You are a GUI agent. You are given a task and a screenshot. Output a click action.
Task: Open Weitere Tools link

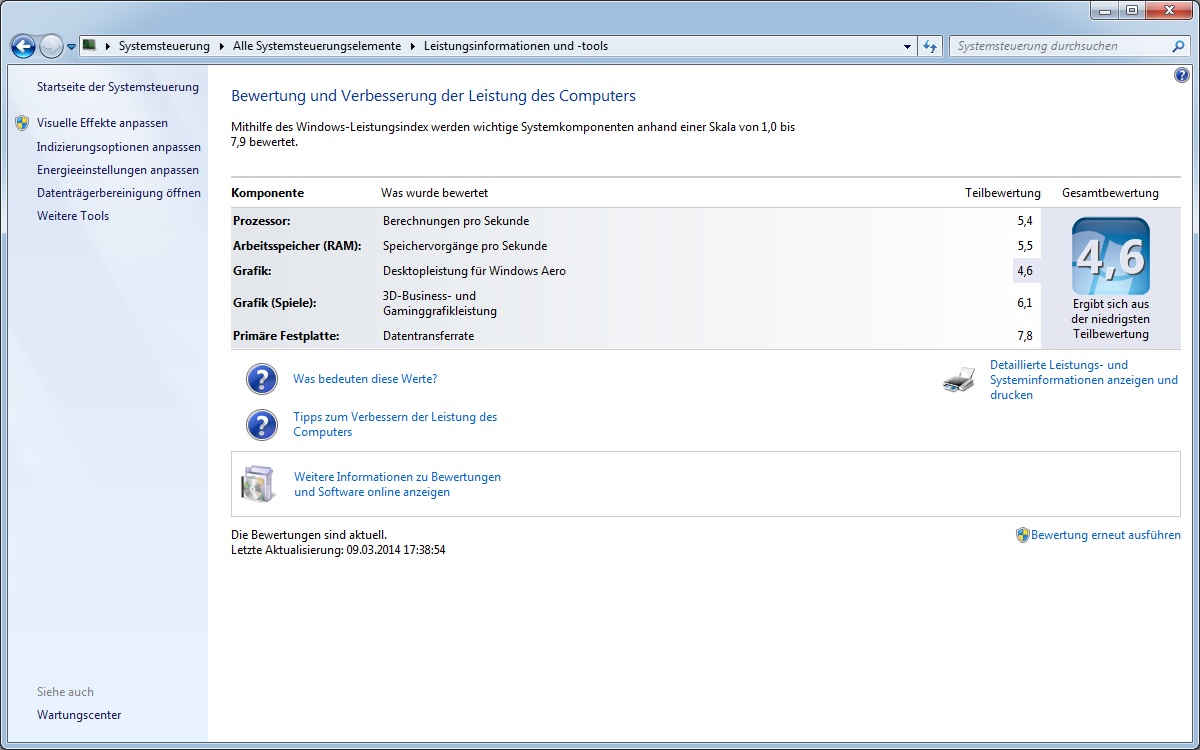click(73, 216)
